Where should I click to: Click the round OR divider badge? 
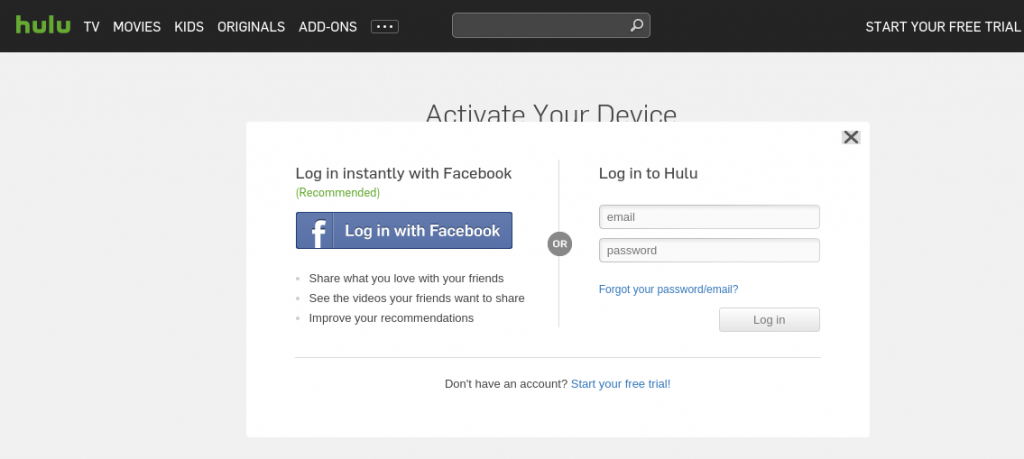560,243
